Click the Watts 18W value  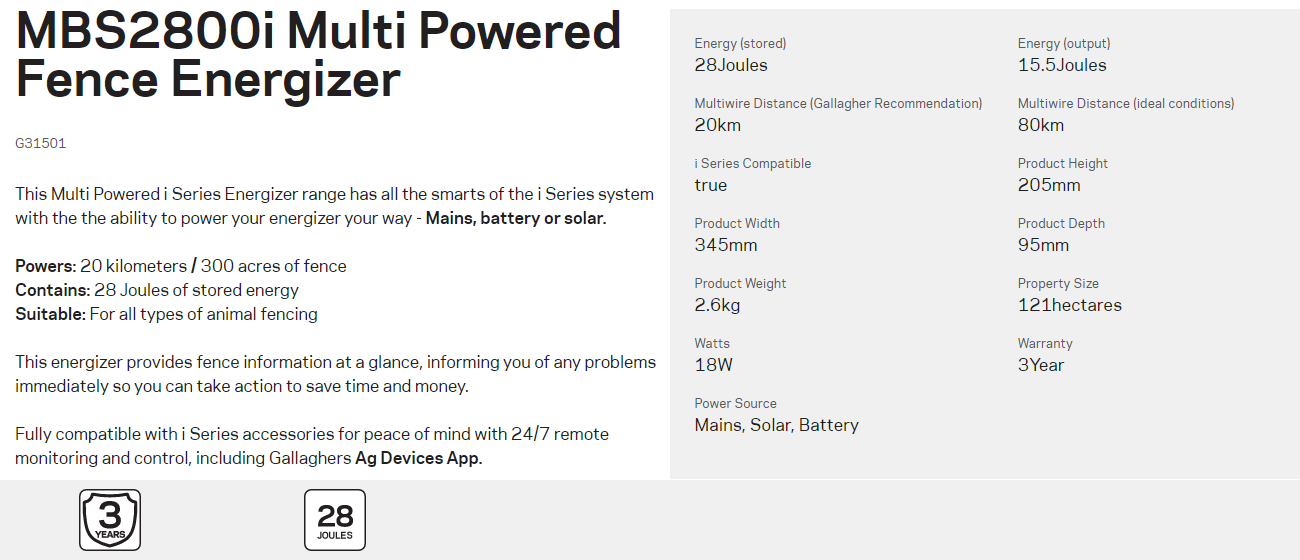pos(714,365)
